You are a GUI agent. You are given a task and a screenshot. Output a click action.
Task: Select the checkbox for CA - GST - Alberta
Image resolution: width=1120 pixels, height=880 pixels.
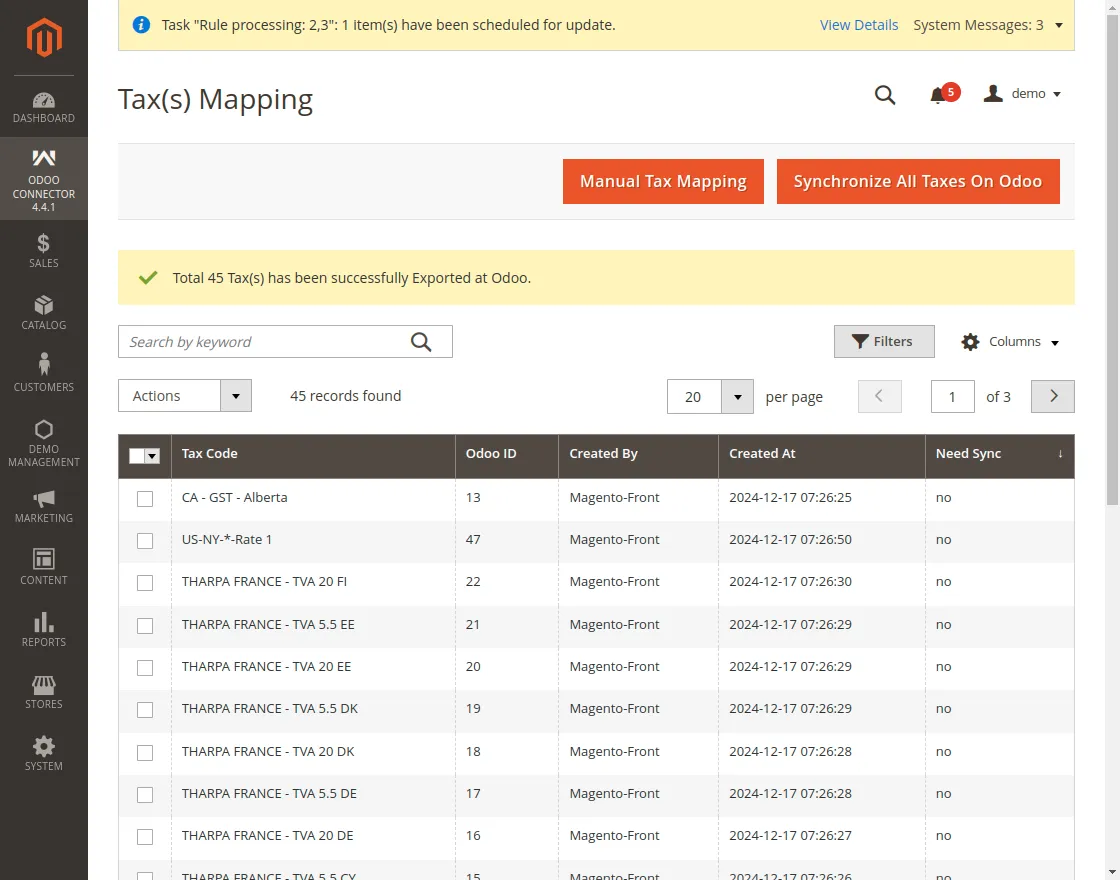(145, 498)
